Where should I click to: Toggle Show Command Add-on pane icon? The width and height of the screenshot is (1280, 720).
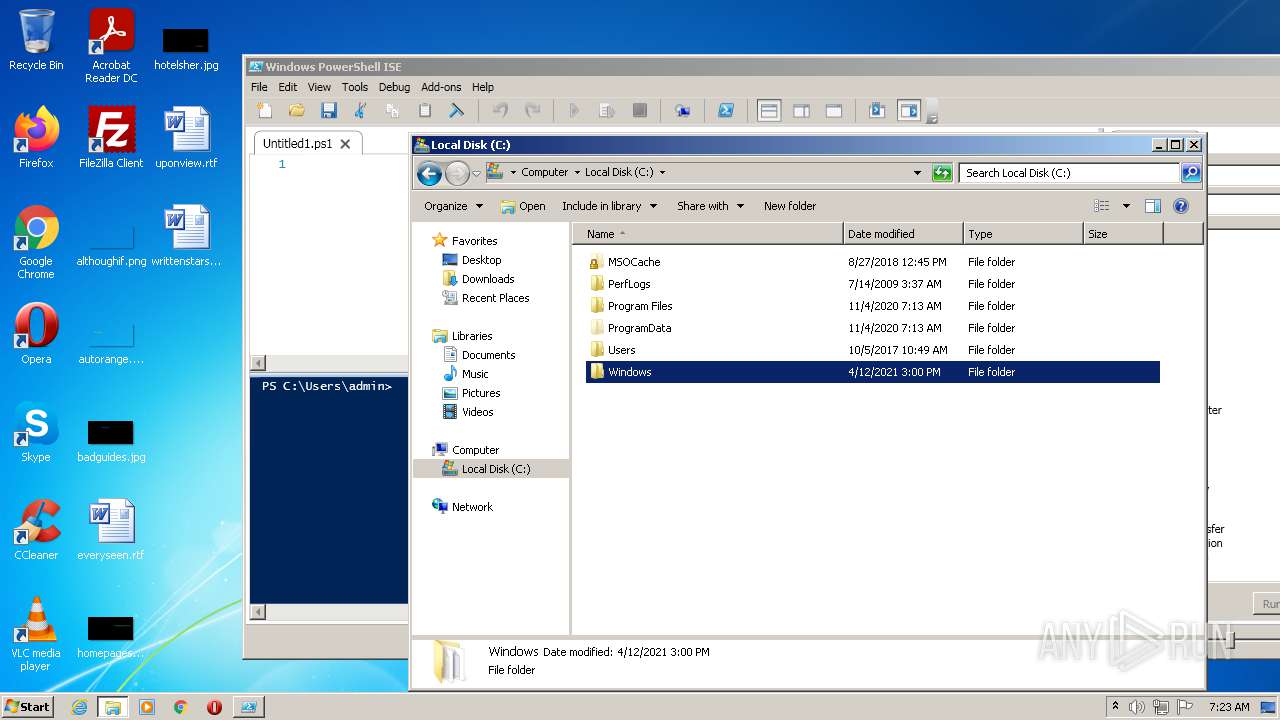tap(909, 111)
